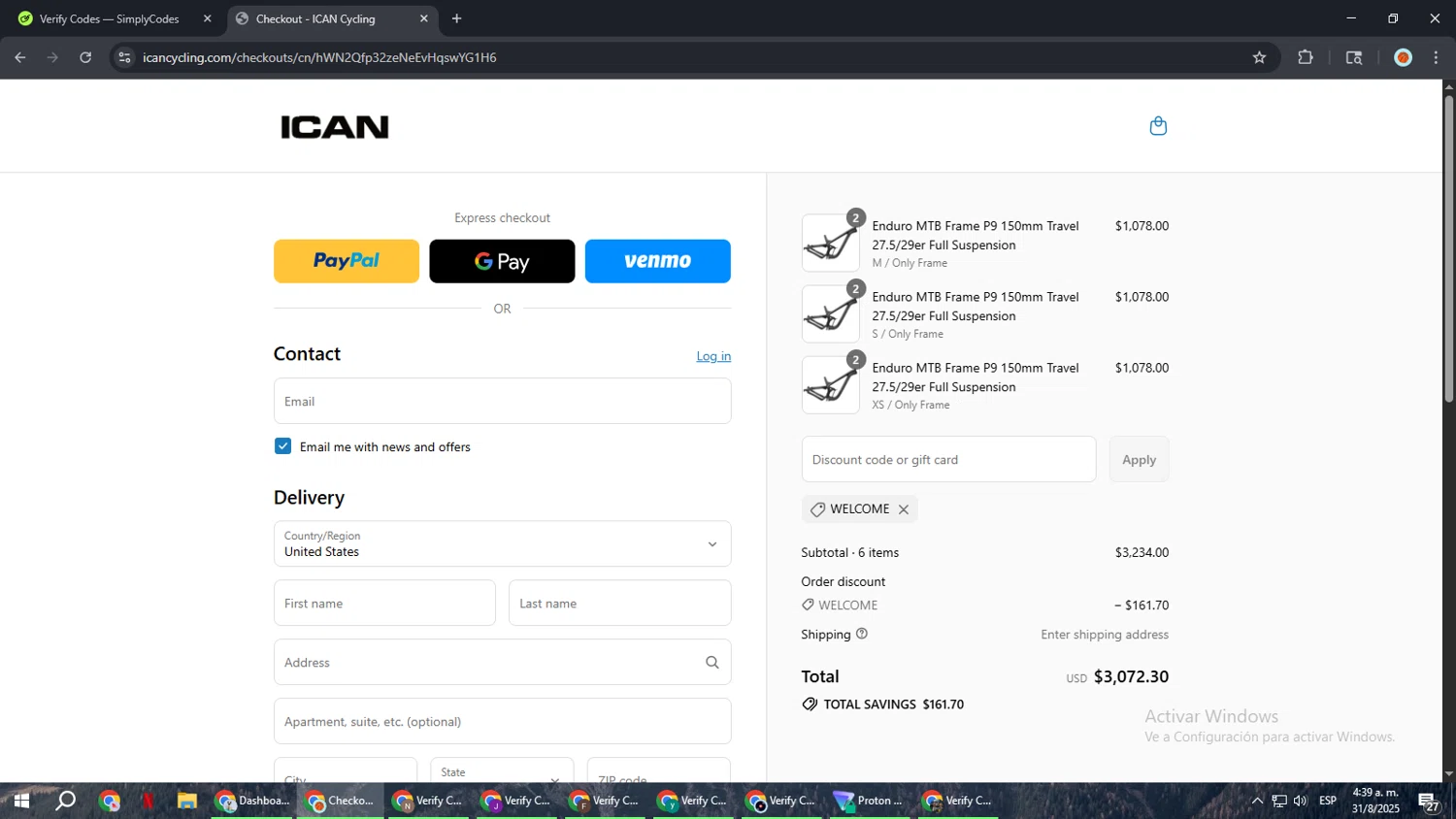Screen dimensions: 1456x819
Task: Click the S / Only Frame product thumbnail
Action: click(831, 313)
